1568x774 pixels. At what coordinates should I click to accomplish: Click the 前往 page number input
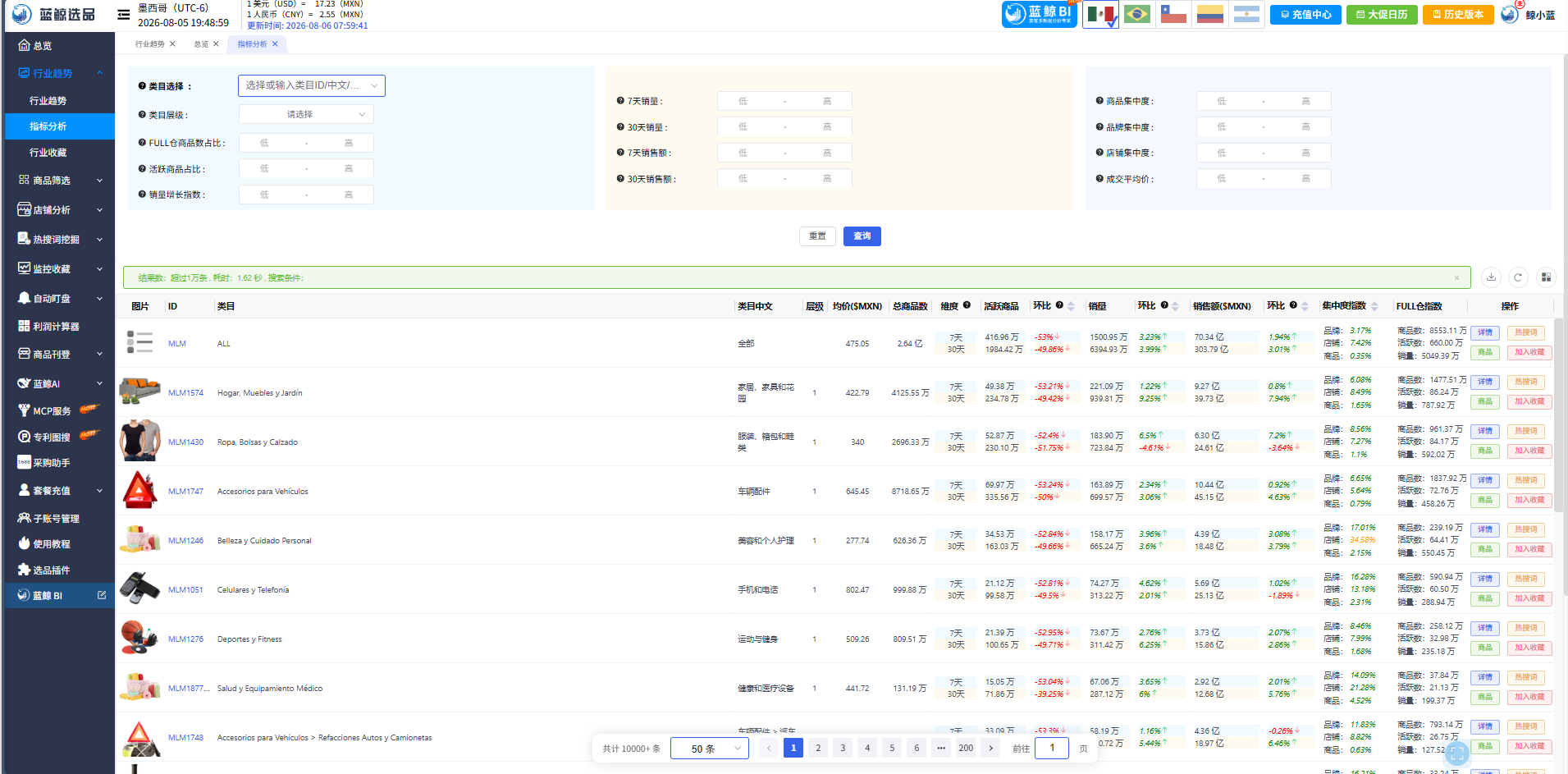[x=1052, y=748]
